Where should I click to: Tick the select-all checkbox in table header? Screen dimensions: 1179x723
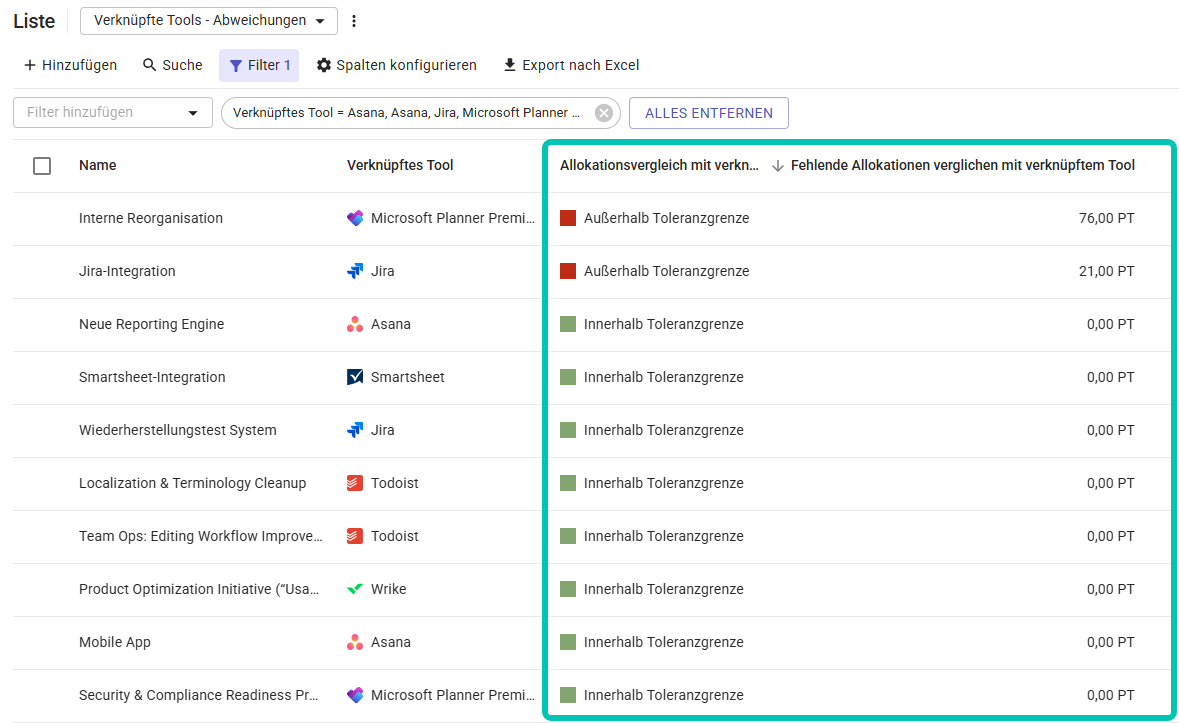click(42, 165)
